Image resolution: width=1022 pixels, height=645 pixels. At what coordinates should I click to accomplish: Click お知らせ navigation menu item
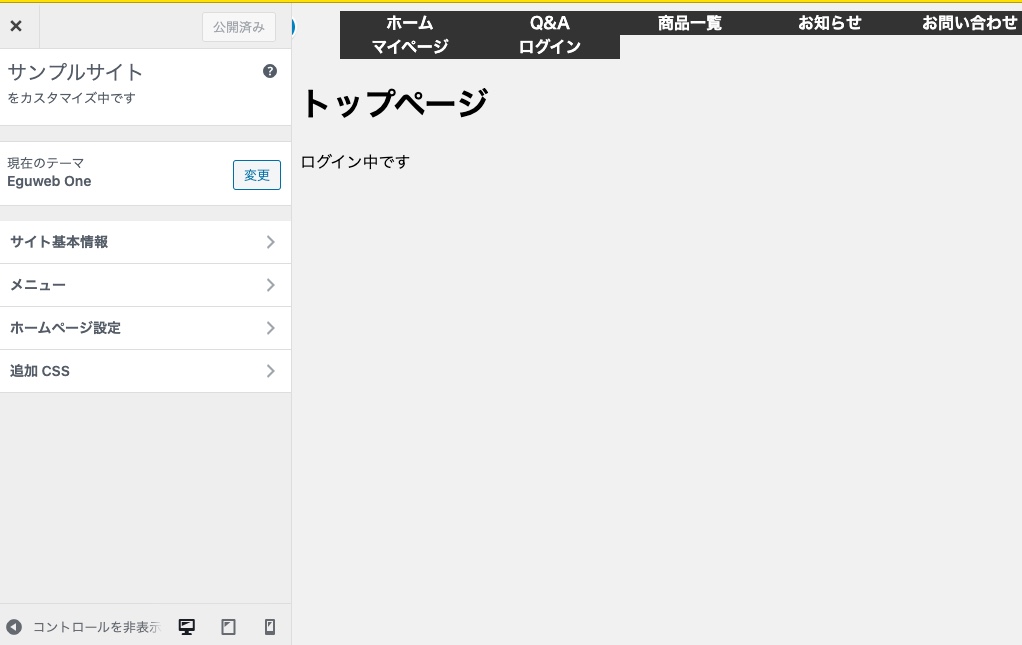click(x=830, y=23)
